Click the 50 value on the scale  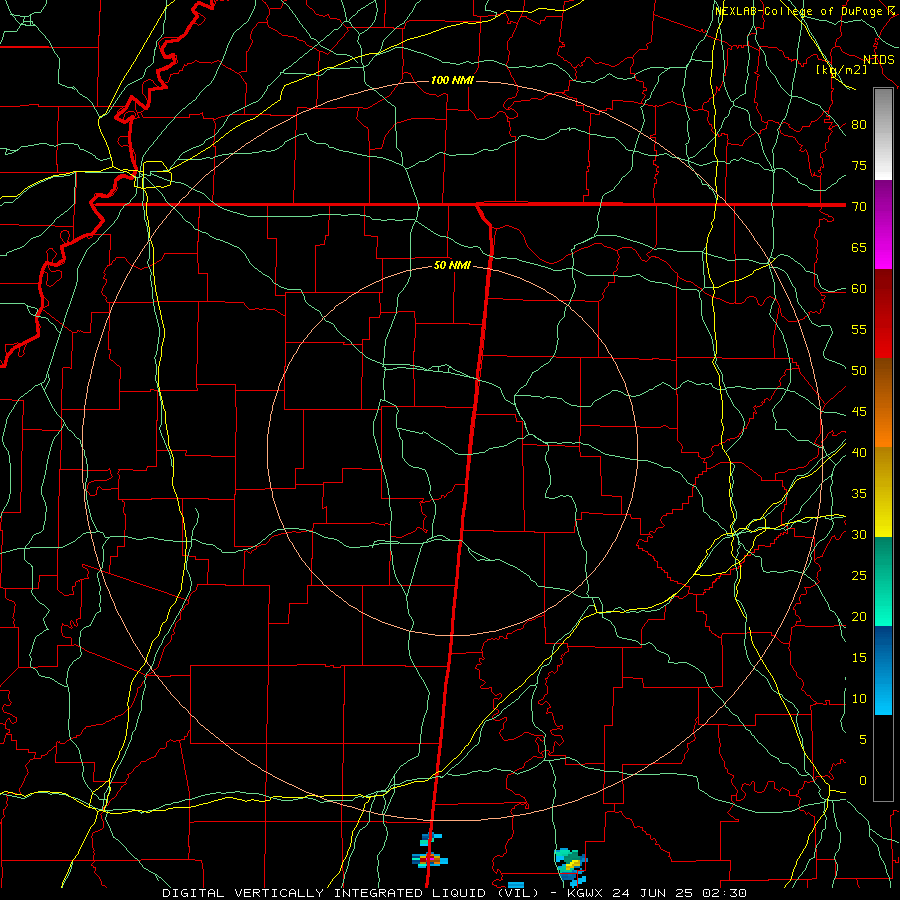coord(859,371)
